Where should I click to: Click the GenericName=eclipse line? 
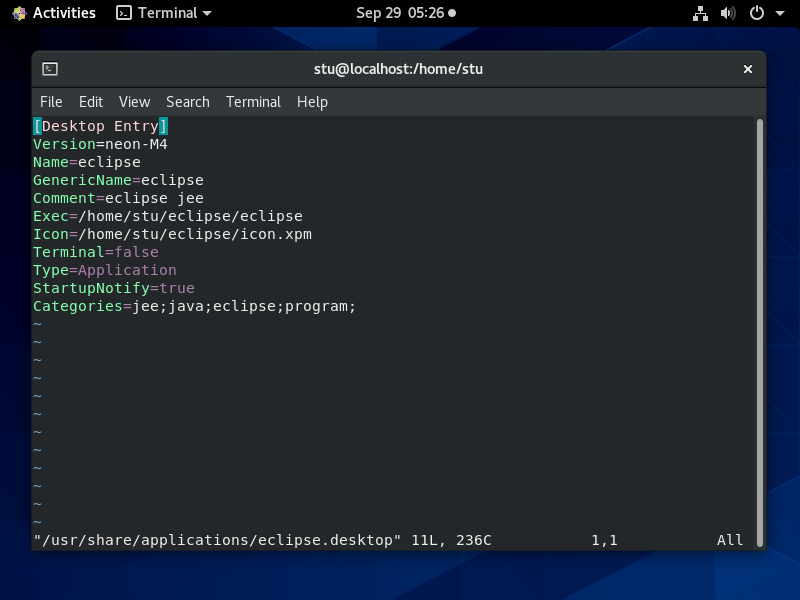pyautogui.click(x=118, y=180)
